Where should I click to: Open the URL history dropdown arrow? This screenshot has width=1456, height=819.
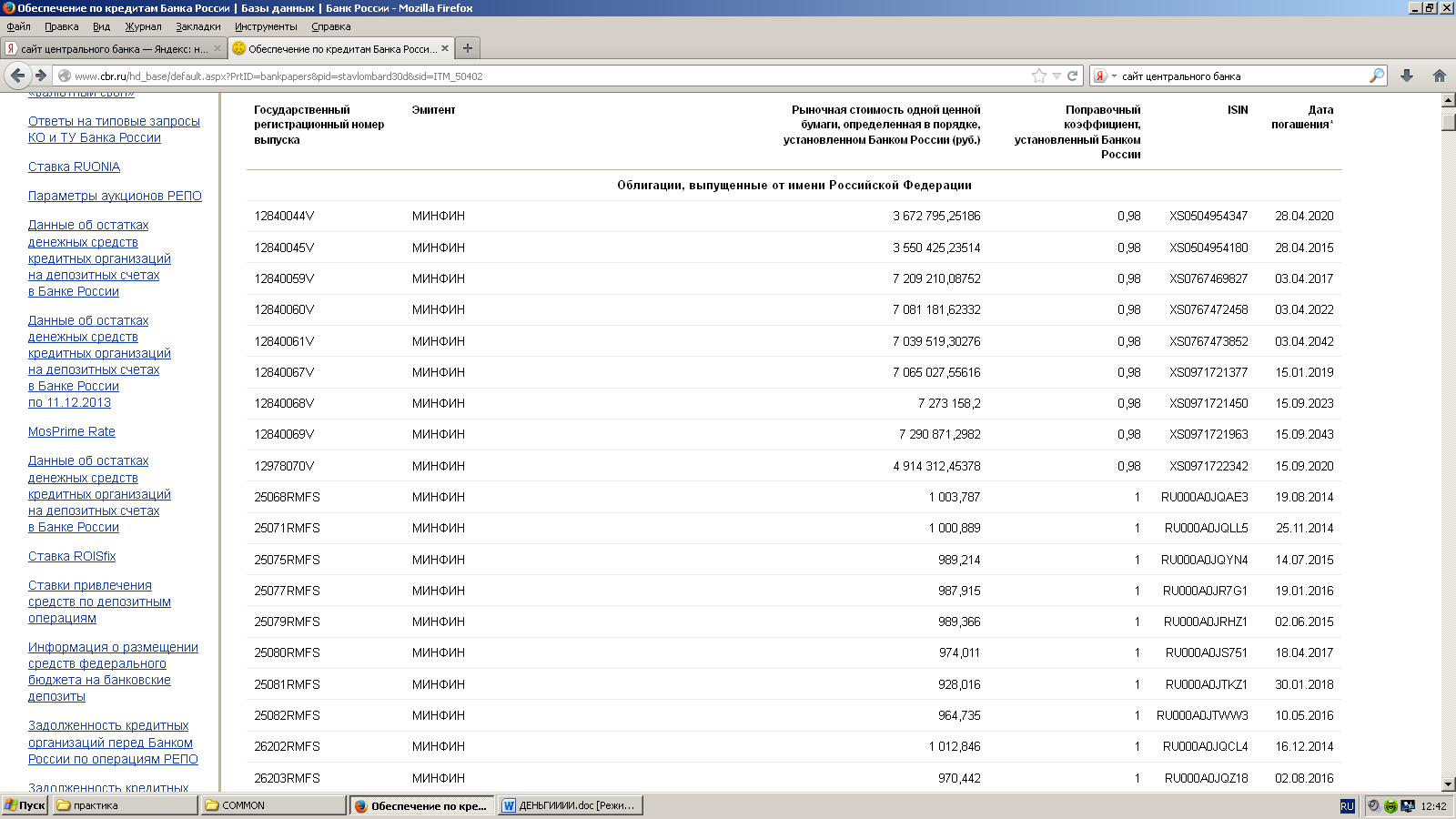coord(1057,76)
